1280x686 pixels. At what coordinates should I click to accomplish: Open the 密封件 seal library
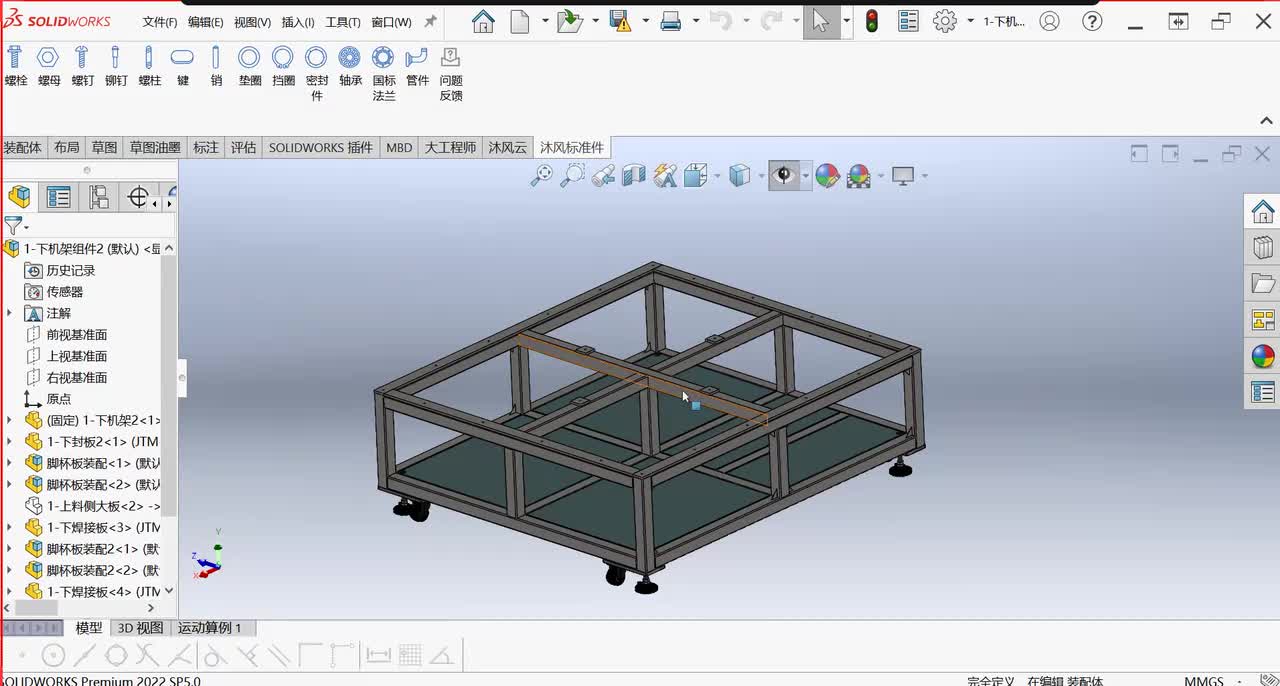tap(316, 74)
